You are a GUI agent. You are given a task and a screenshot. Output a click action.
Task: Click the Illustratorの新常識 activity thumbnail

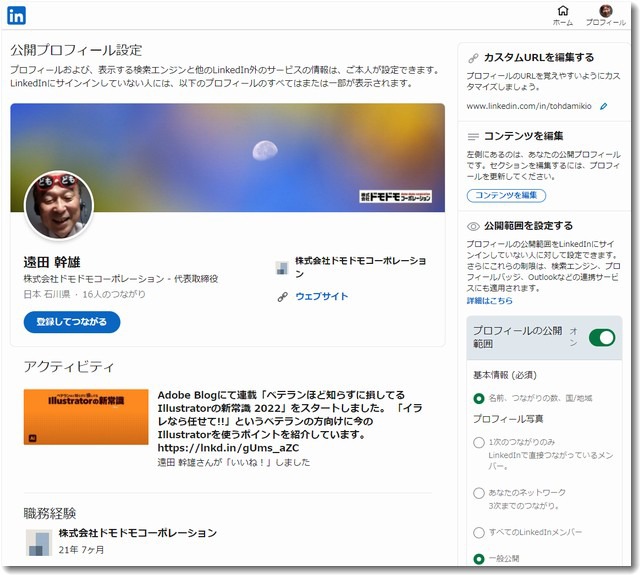(86, 417)
